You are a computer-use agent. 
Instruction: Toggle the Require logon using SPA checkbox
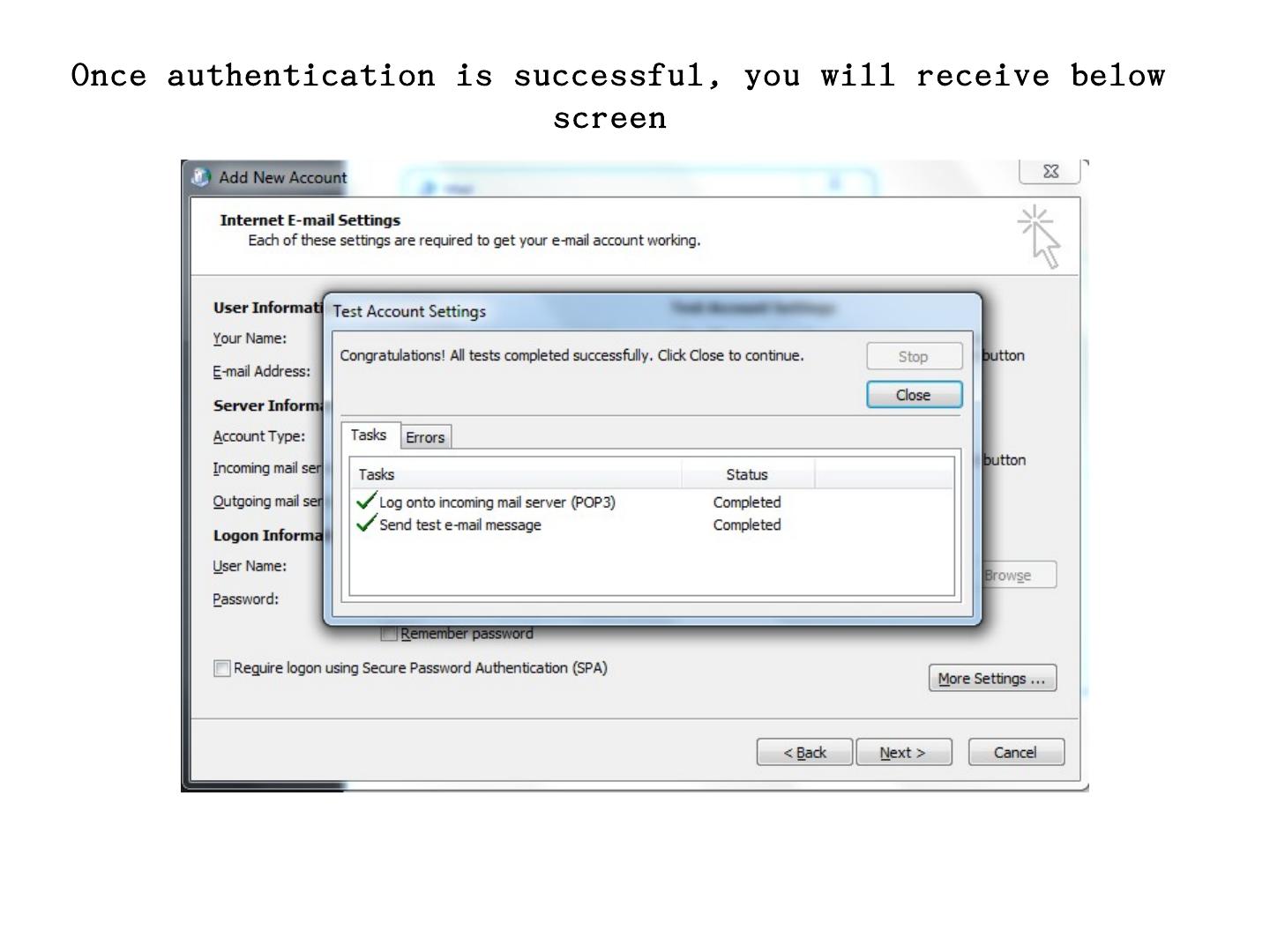coord(222,668)
